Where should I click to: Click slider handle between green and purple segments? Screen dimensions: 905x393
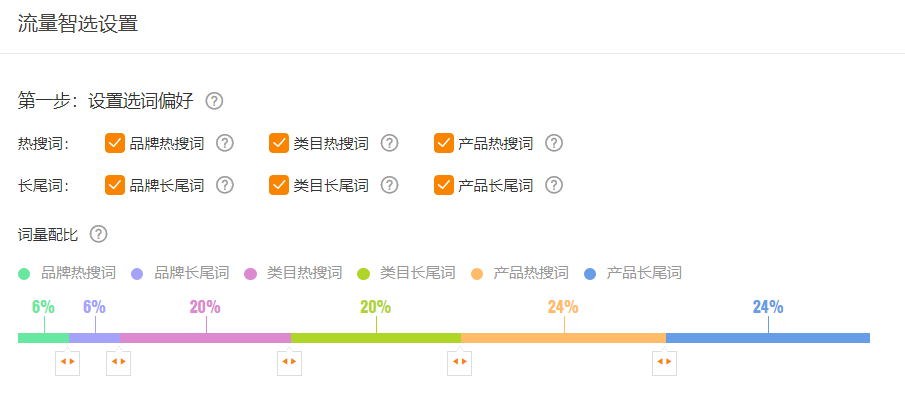click(68, 362)
